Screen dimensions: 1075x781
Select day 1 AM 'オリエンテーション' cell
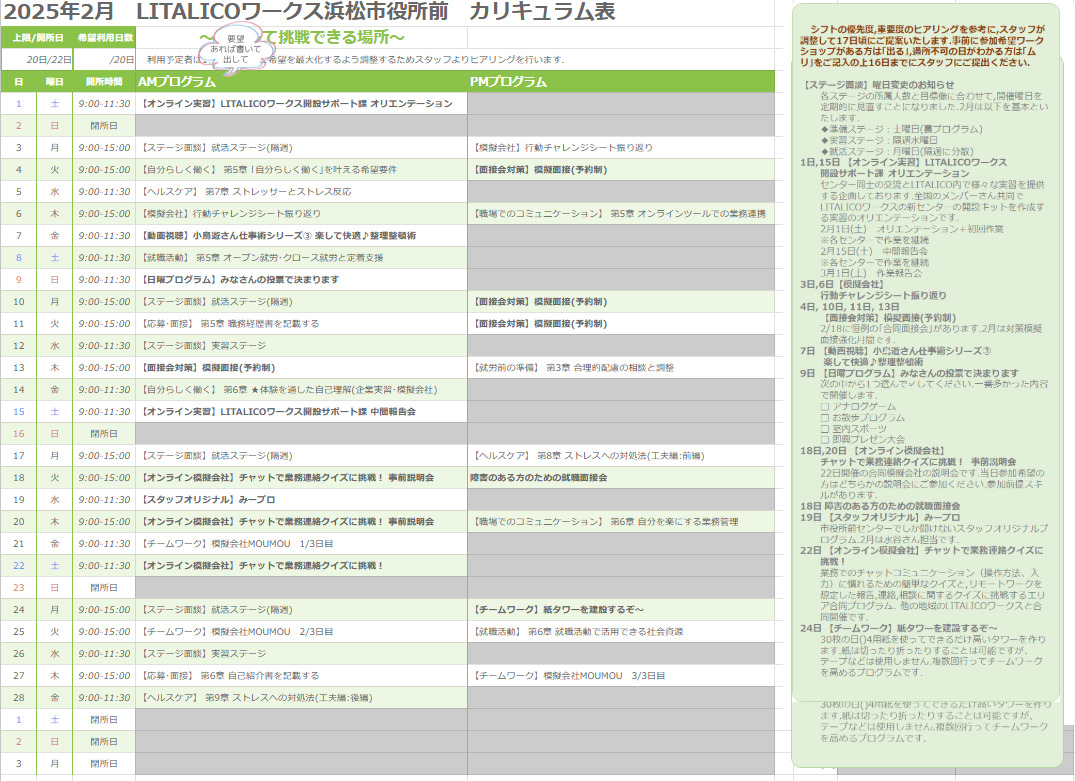pyautogui.click(x=302, y=104)
